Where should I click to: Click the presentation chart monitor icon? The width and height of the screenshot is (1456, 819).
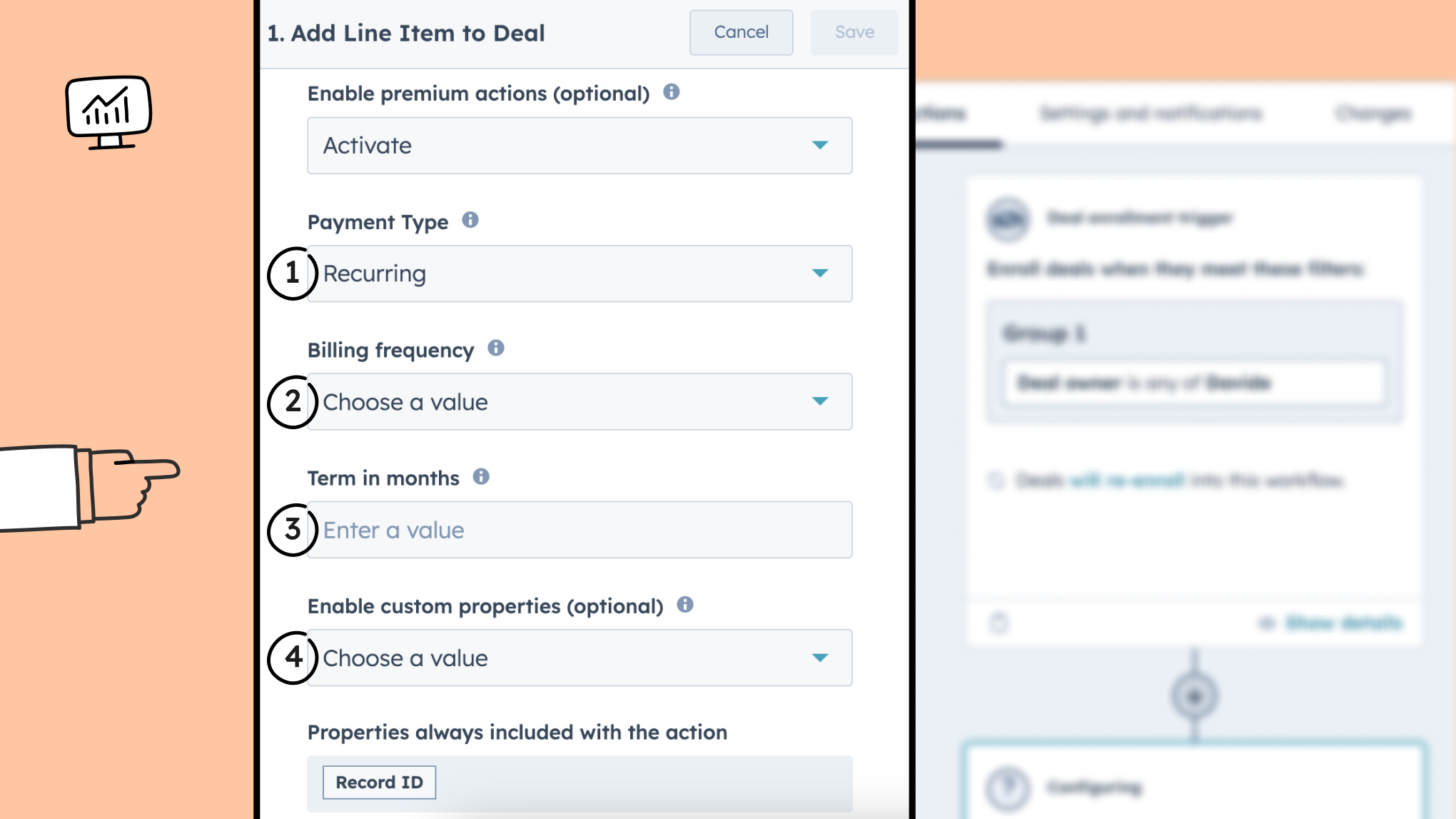pyautogui.click(x=108, y=112)
